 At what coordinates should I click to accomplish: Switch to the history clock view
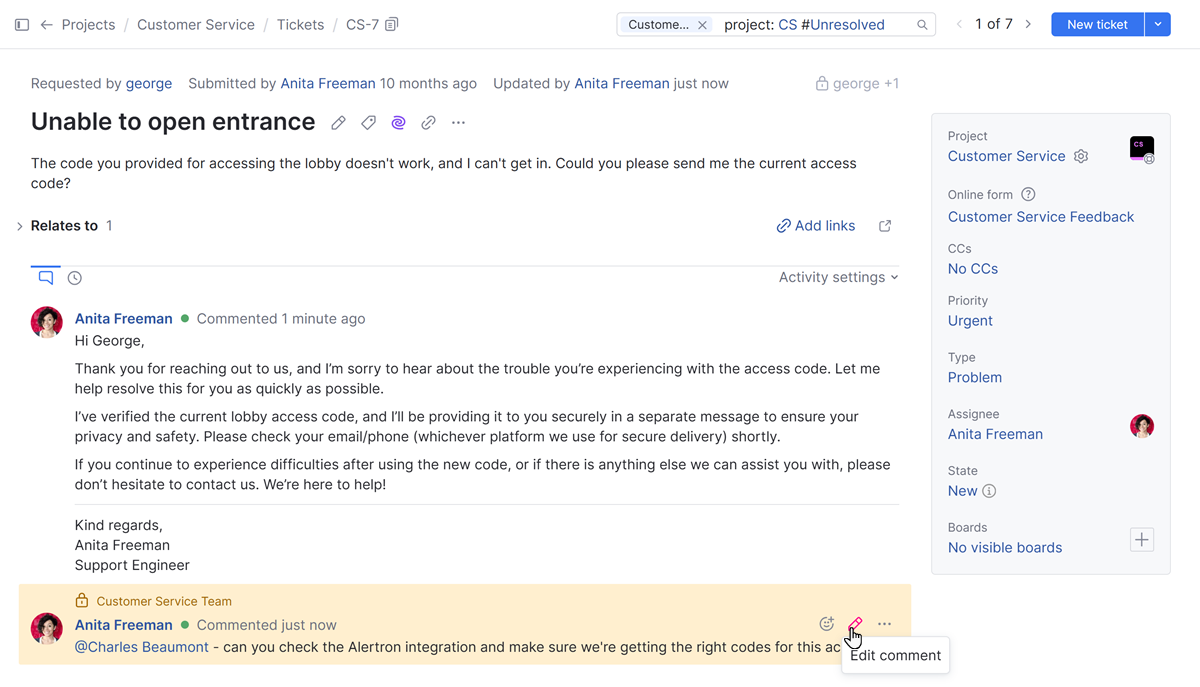point(74,277)
